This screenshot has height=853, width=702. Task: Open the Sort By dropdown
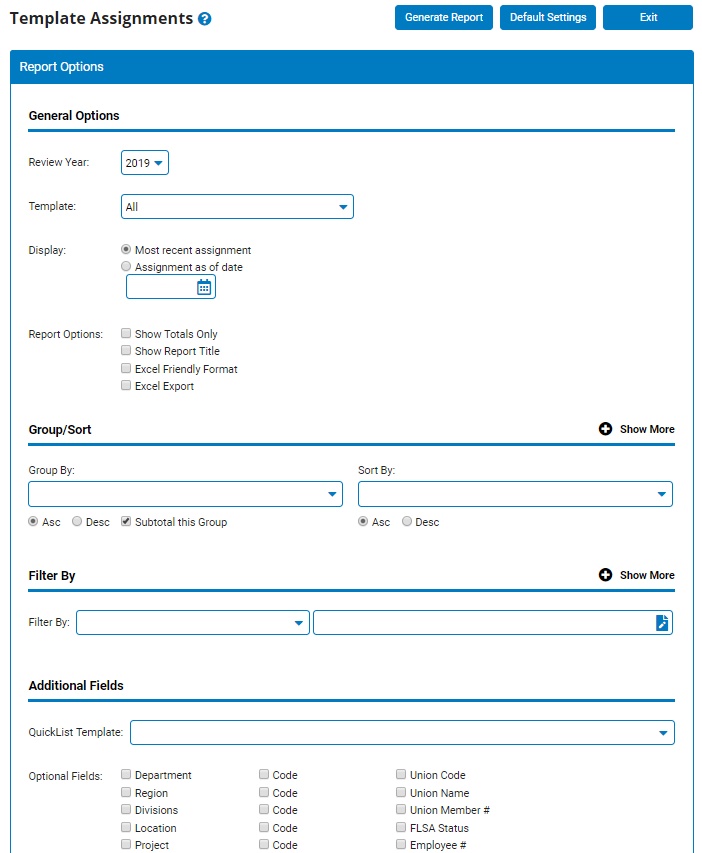(x=515, y=494)
